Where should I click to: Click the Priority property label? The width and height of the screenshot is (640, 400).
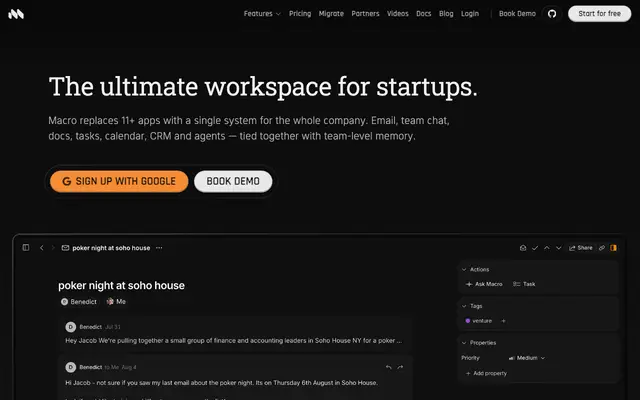(x=470, y=358)
